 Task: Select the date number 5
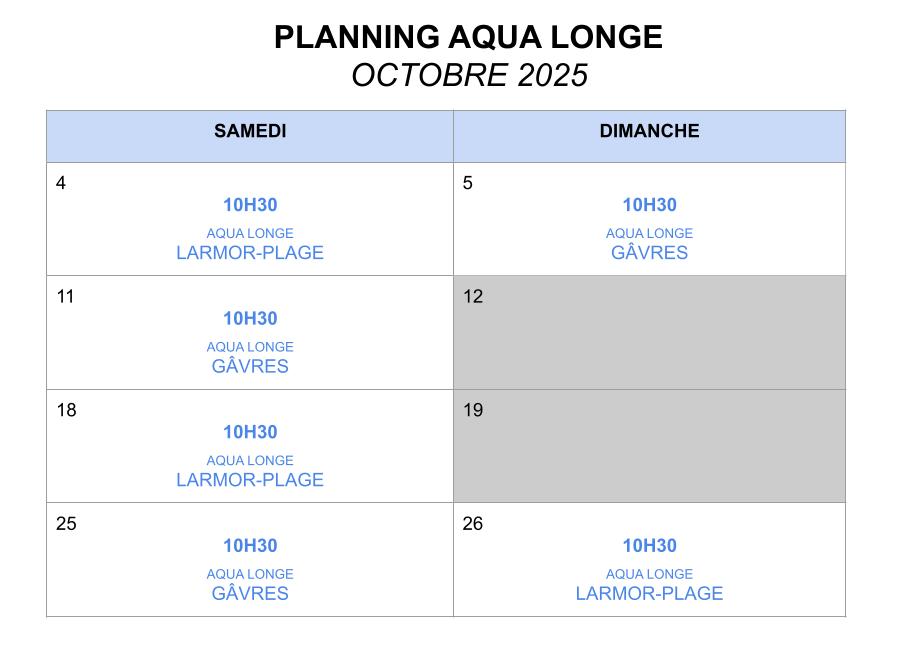click(x=468, y=183)
